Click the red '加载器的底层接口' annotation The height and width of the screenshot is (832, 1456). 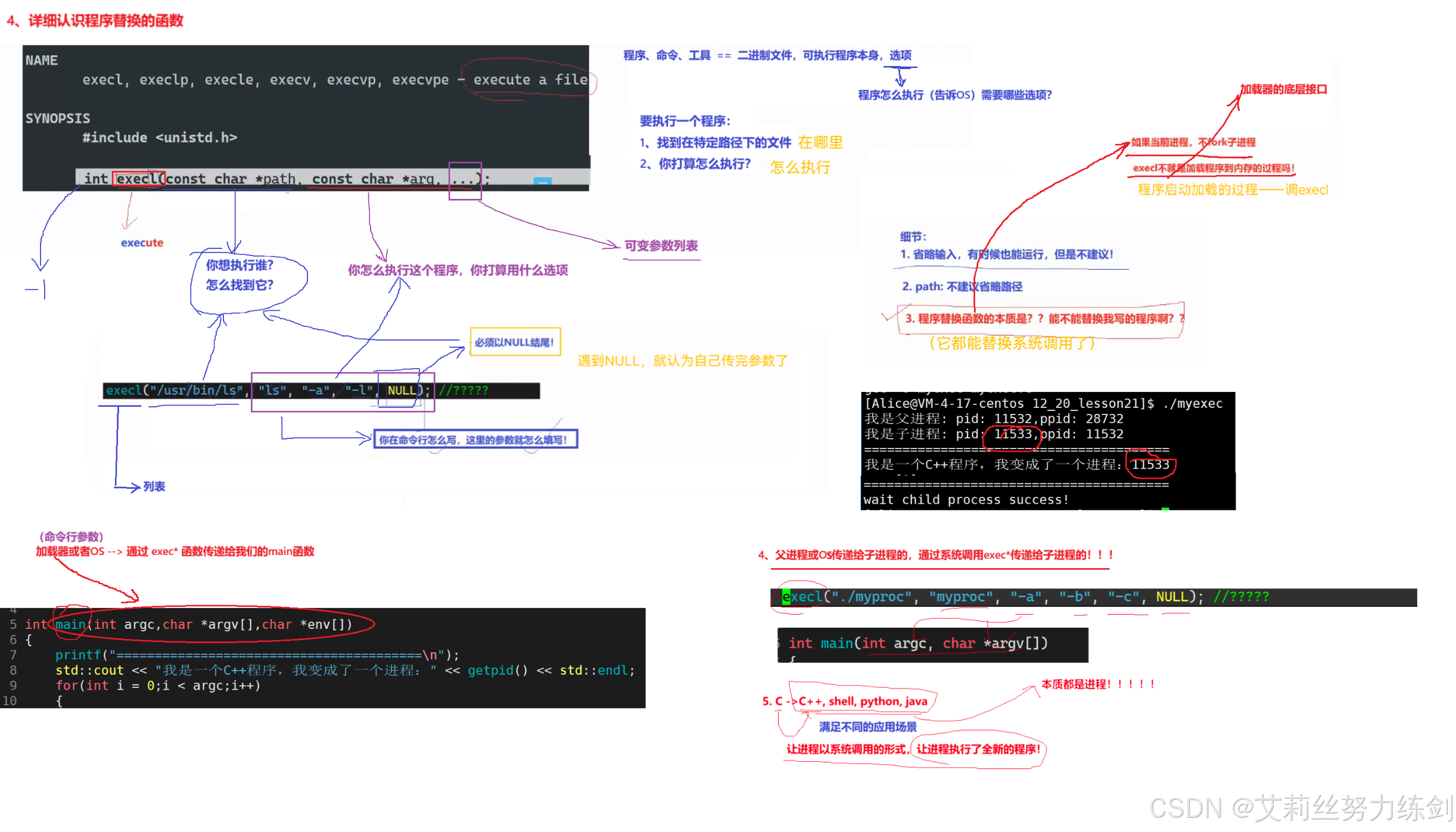1283,89
